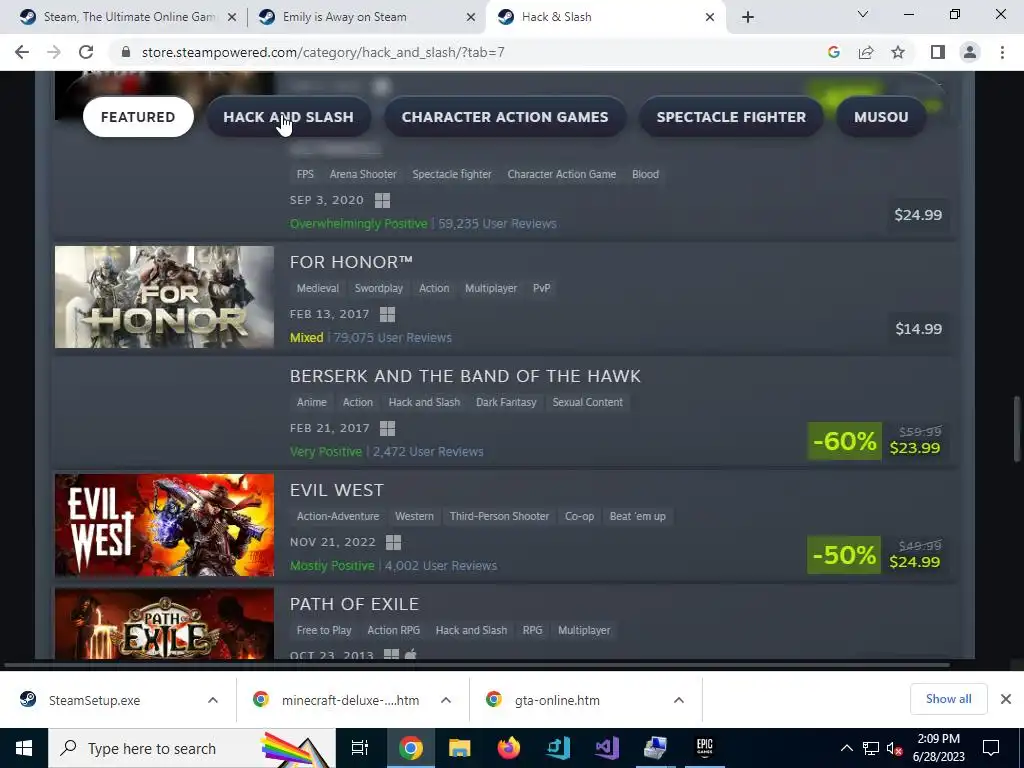
Task: Close the Steam Ultimate Online Game tab
Action: (x=232, y=17)
